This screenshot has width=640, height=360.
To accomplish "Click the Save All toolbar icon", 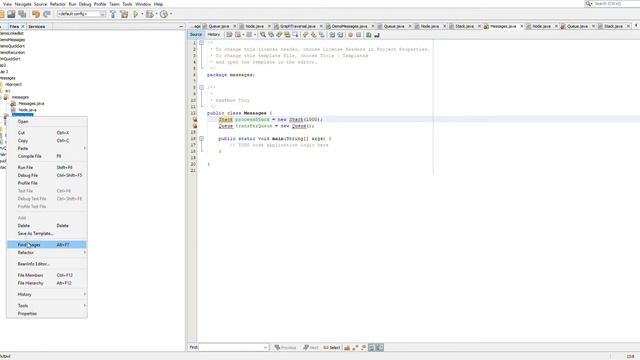I will tap(22, 14).
